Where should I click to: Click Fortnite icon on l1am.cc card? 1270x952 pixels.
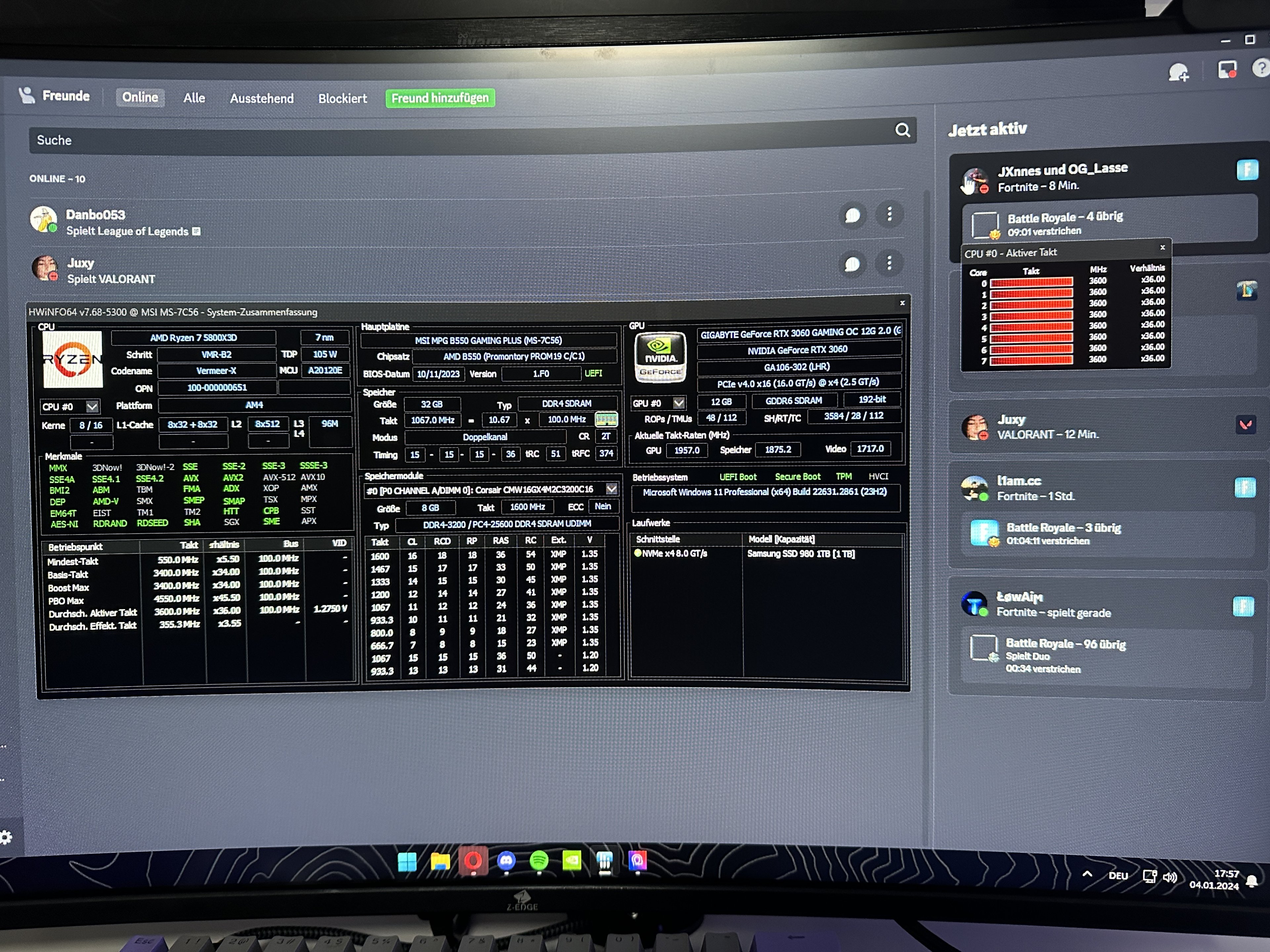[1245, 487]
